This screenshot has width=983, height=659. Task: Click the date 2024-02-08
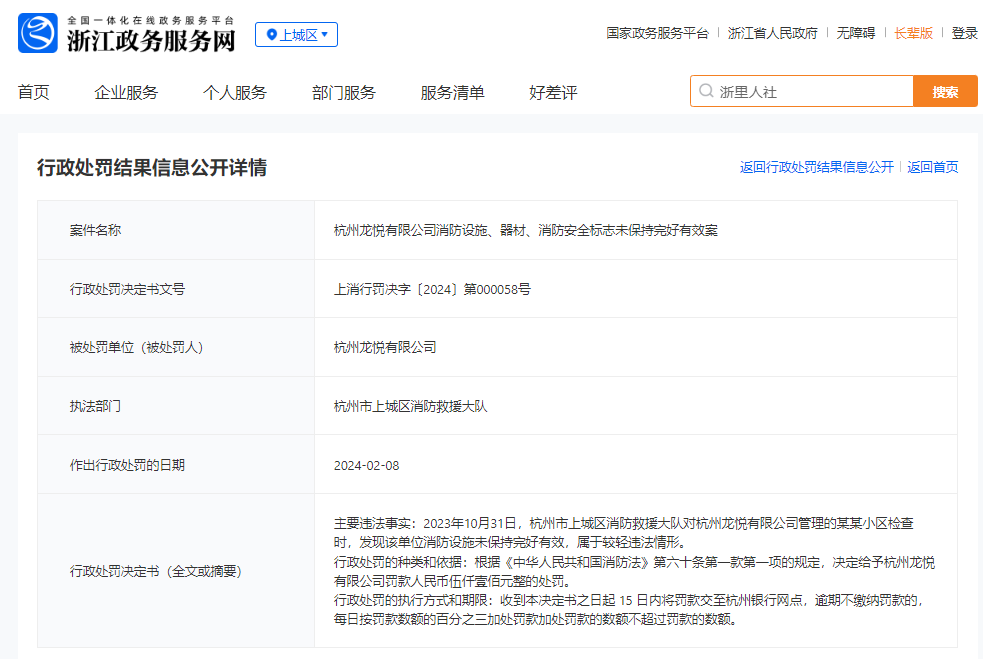point(366,465)
